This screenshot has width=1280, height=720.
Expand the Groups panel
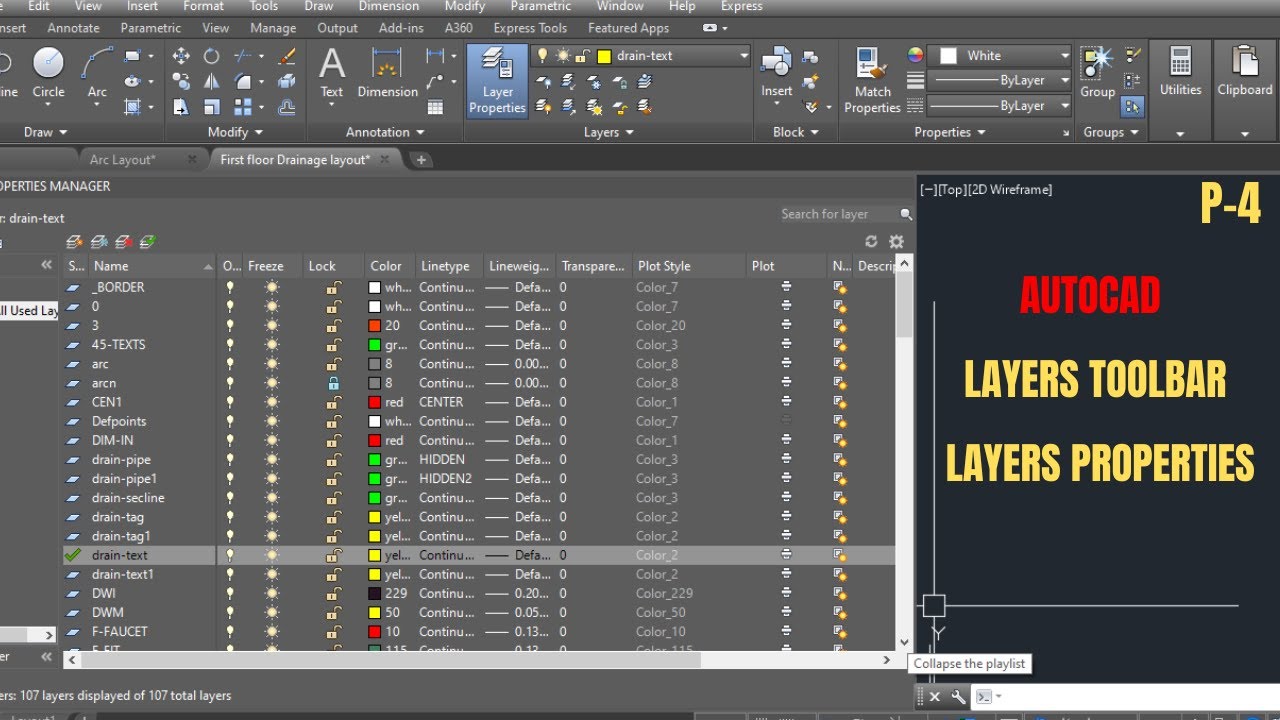coord(1111,132)
